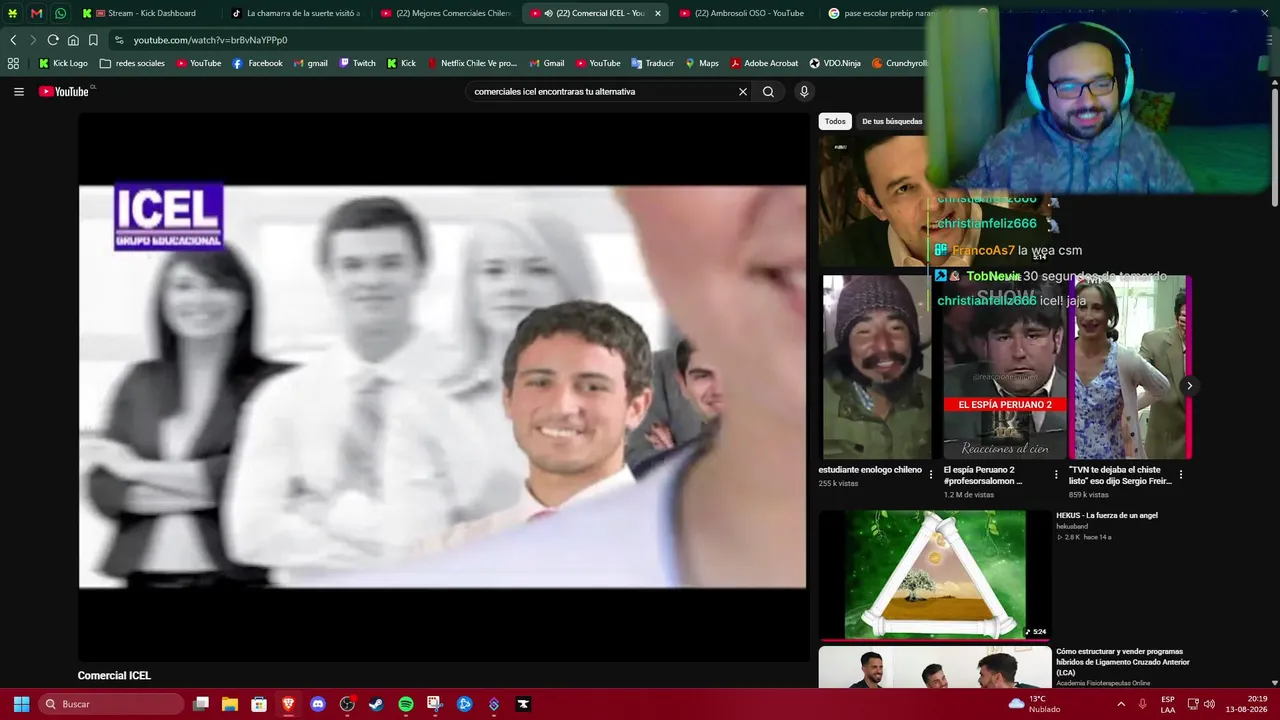The width and height of the screenshot is (1280, 720).
Task: Open the Windows Start menu
Action: 21,704
